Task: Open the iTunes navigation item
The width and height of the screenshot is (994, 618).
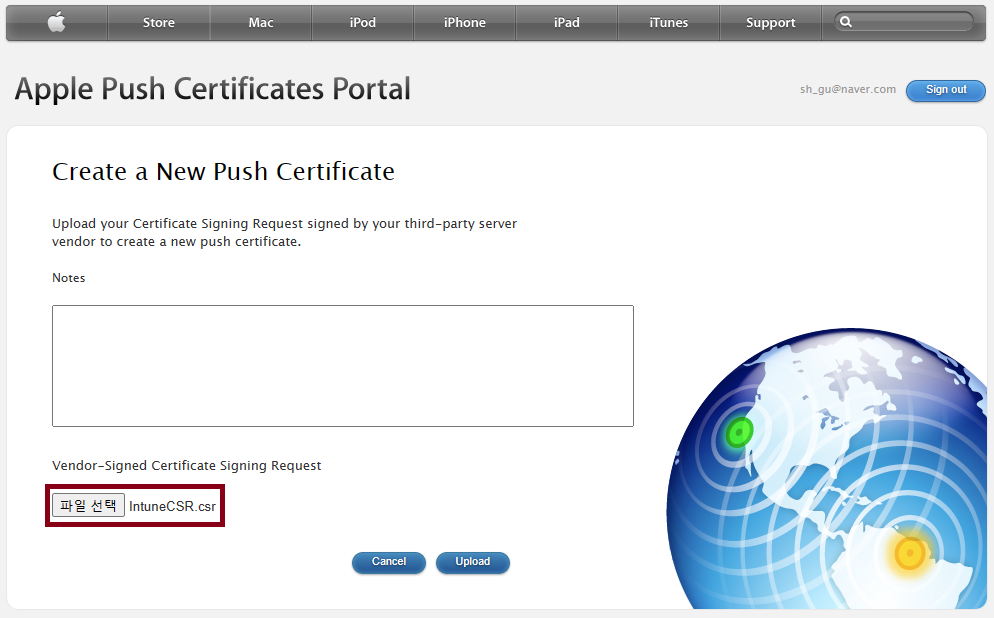Action: pyautogui.click(x=669, y=23)
